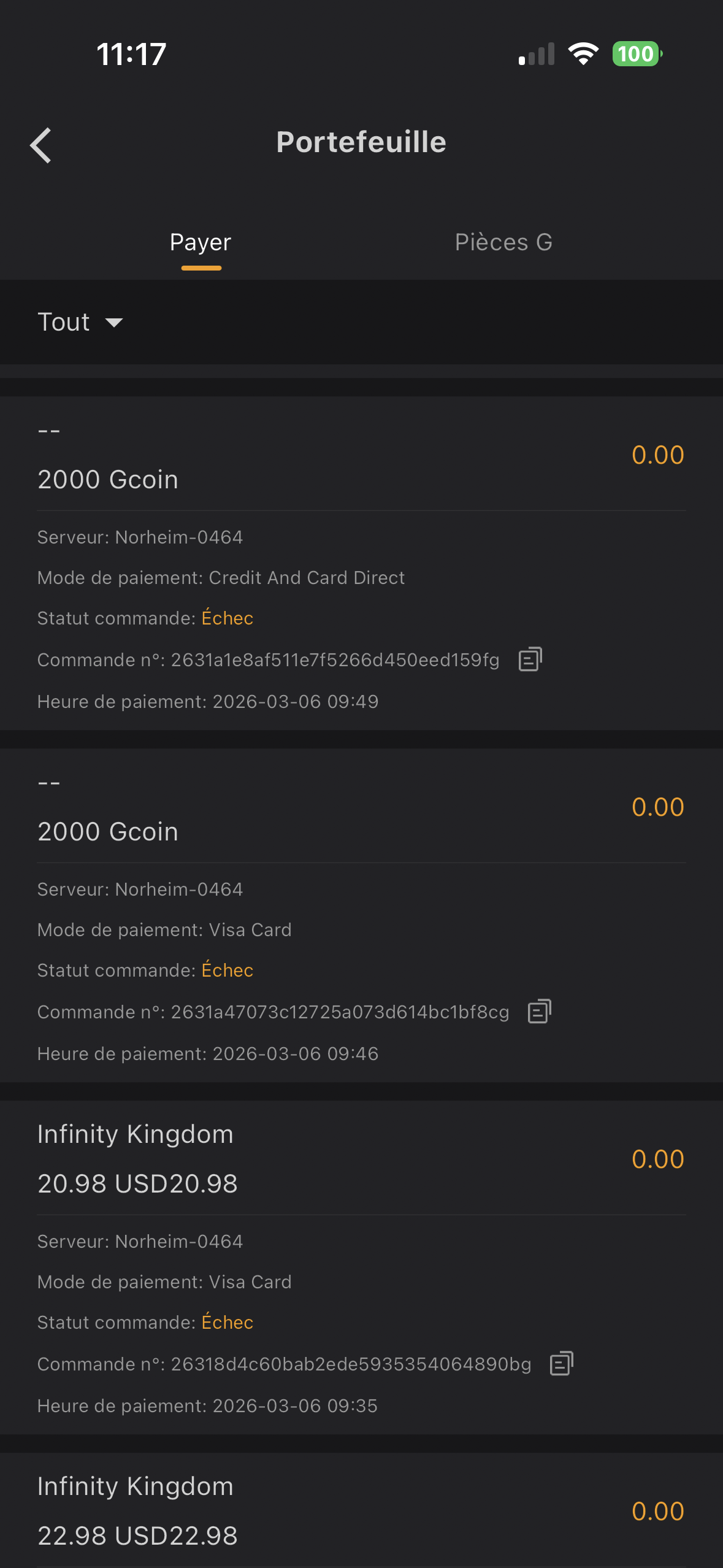This screenshot has width=723, height=1568.
Task: Tap the back arrow icon
Action: click(41, 145)
